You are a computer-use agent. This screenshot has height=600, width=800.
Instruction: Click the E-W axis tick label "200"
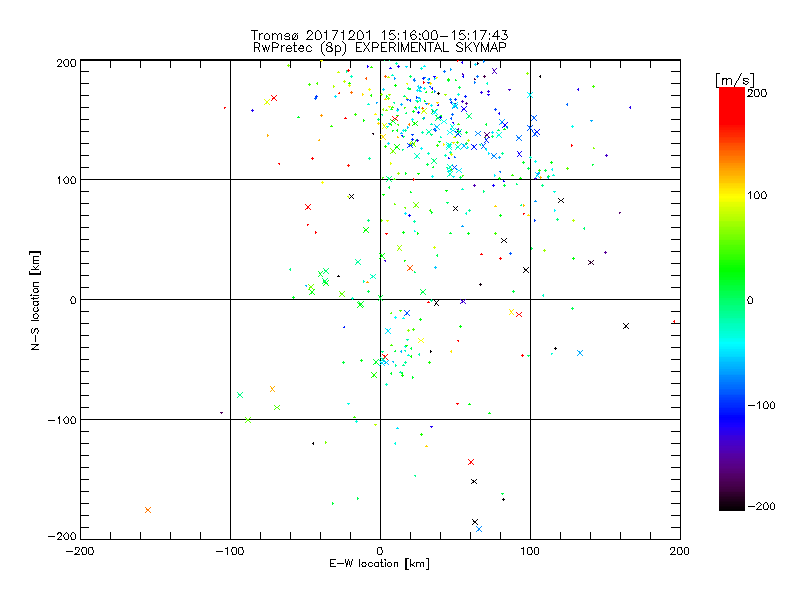pyautogui.click(x=680, y=551)
